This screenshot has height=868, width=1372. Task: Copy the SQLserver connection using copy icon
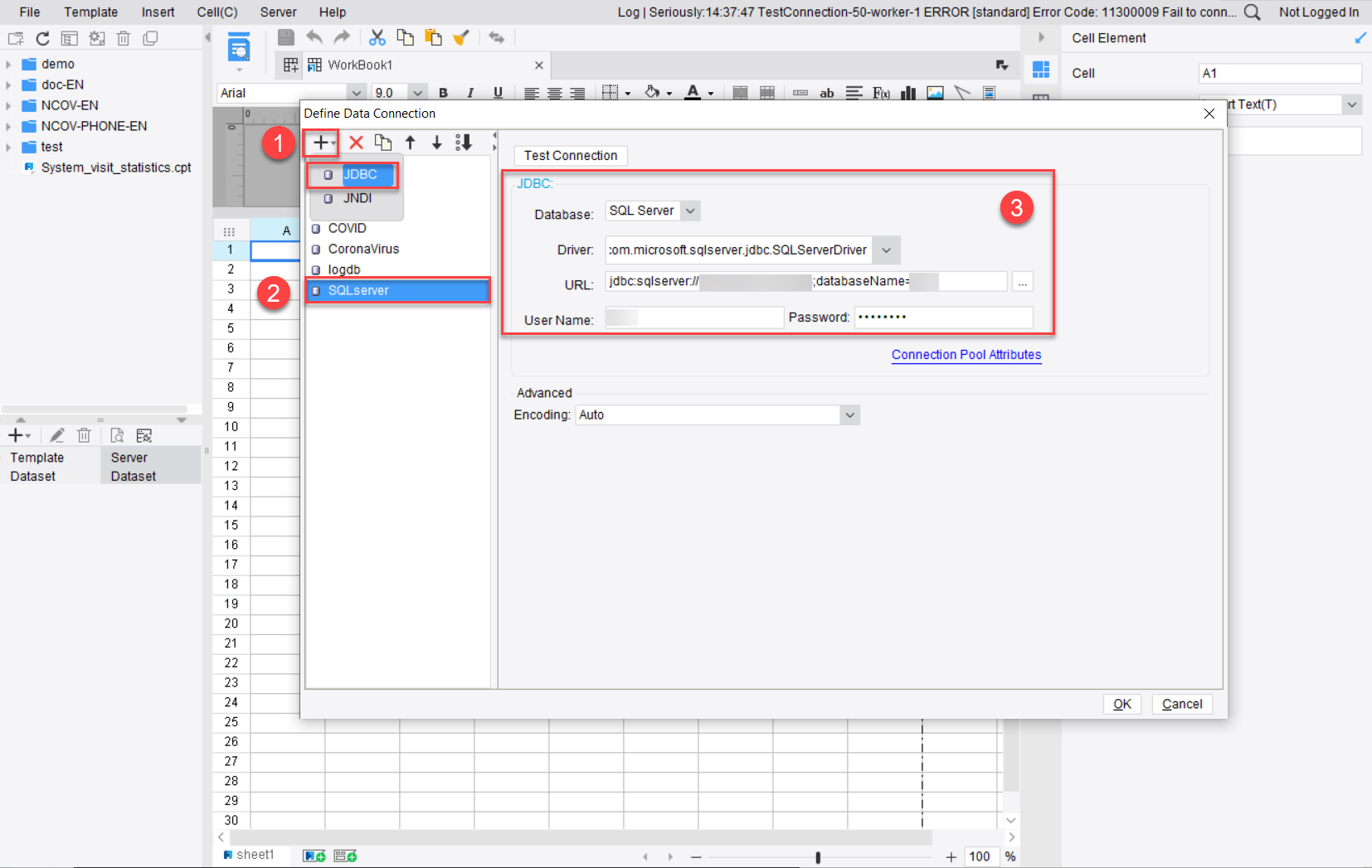click(x=383, y=143)
